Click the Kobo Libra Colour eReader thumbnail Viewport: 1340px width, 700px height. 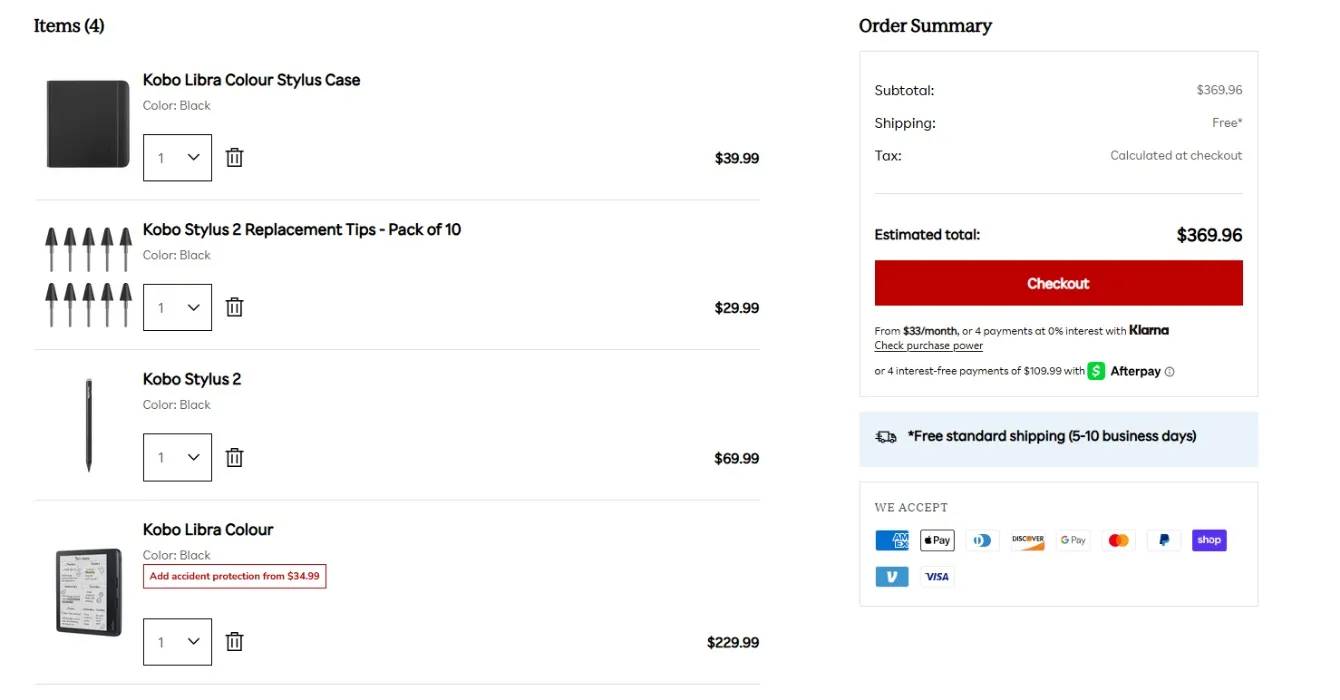[x=89, y=592]
